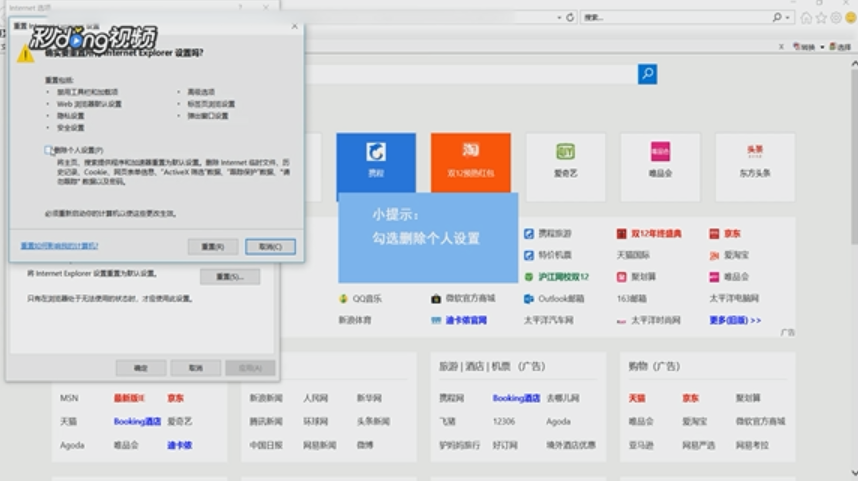Open the 微博 link
This screenshot has height=481, width=858.
tap(365, 445)
